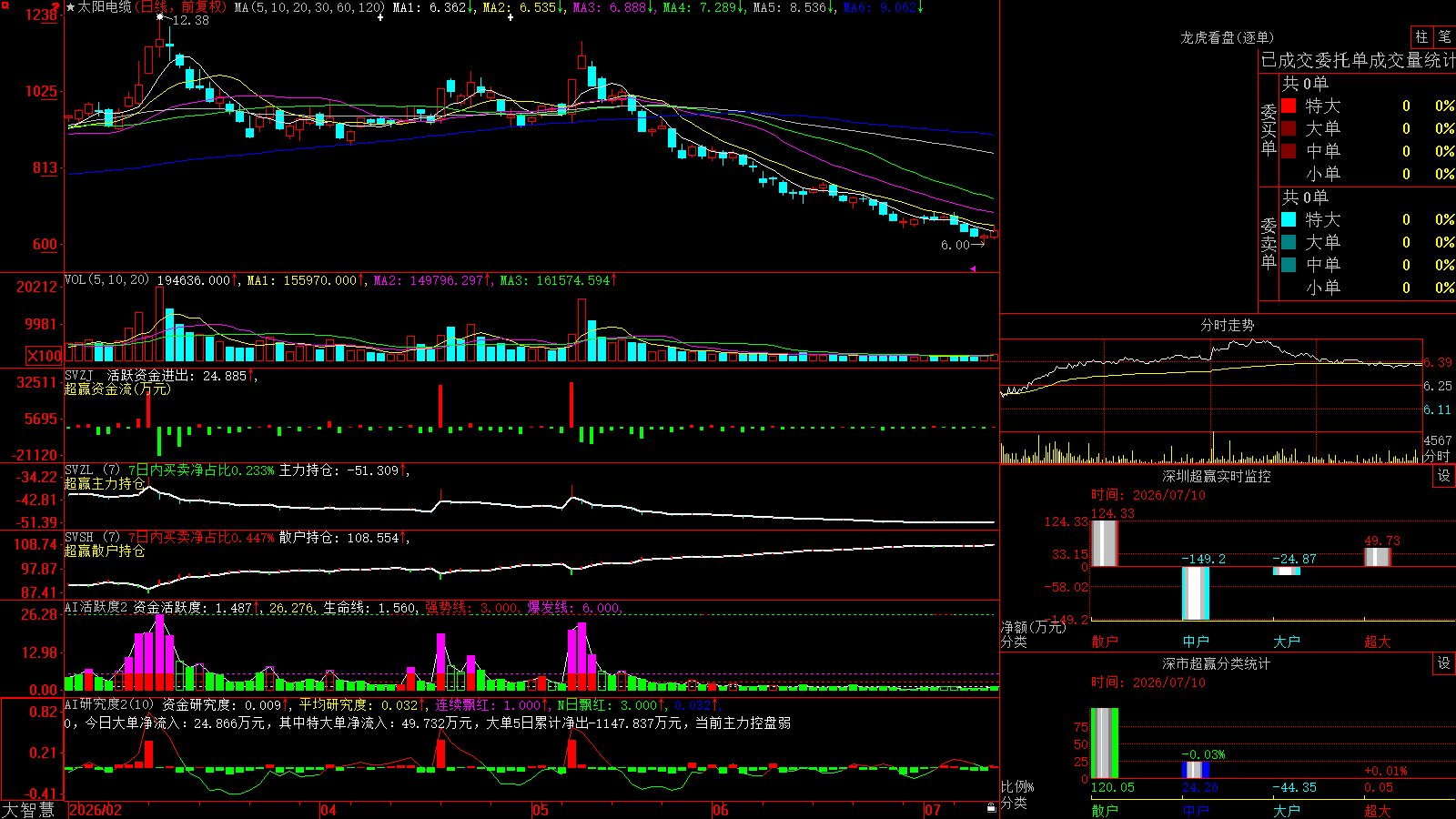
Task: Click the 分时走势 panel title
Action: point(1228,325)
